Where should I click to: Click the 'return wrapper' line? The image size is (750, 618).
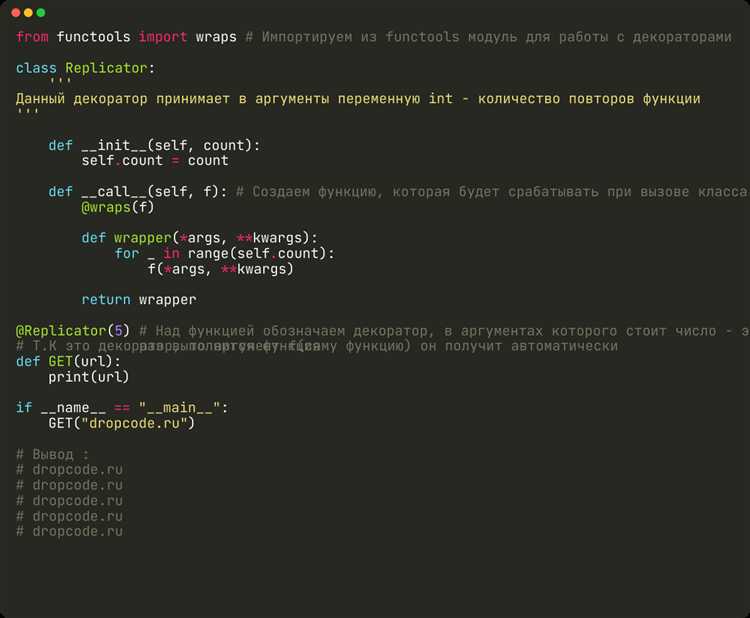click(139, 299)
